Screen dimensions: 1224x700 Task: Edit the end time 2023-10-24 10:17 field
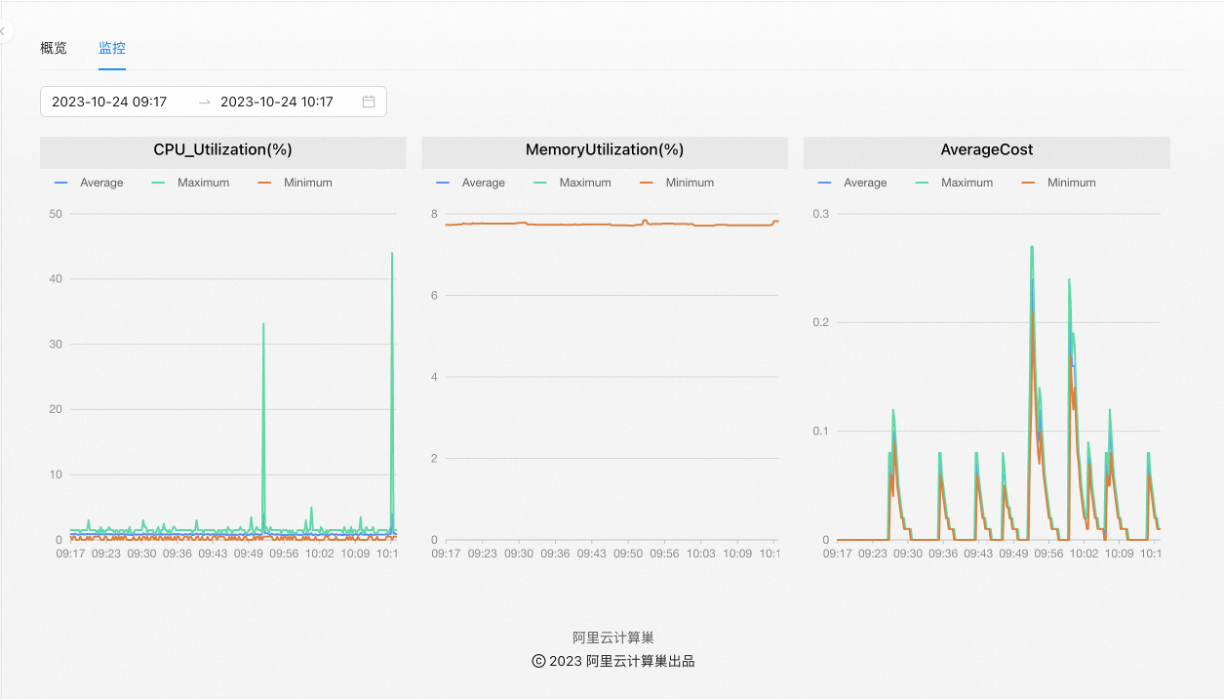pos(277,102)
